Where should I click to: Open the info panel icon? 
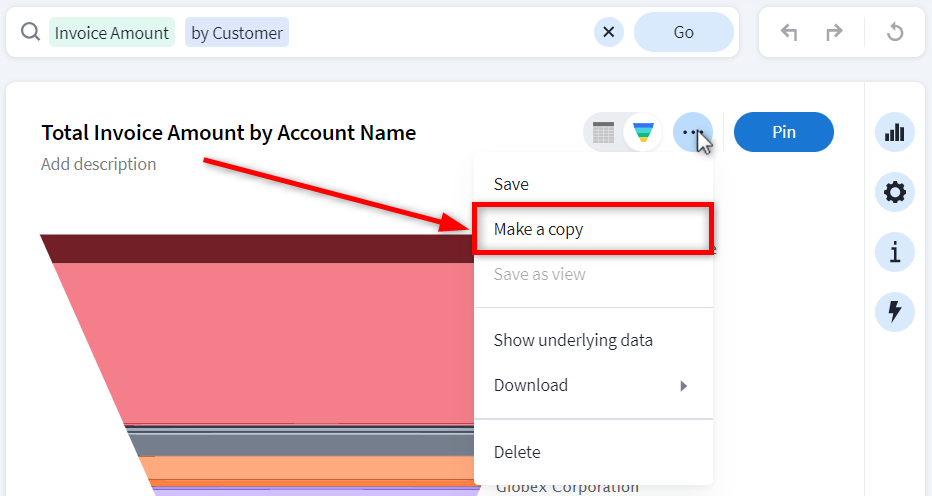pos(895,252)
